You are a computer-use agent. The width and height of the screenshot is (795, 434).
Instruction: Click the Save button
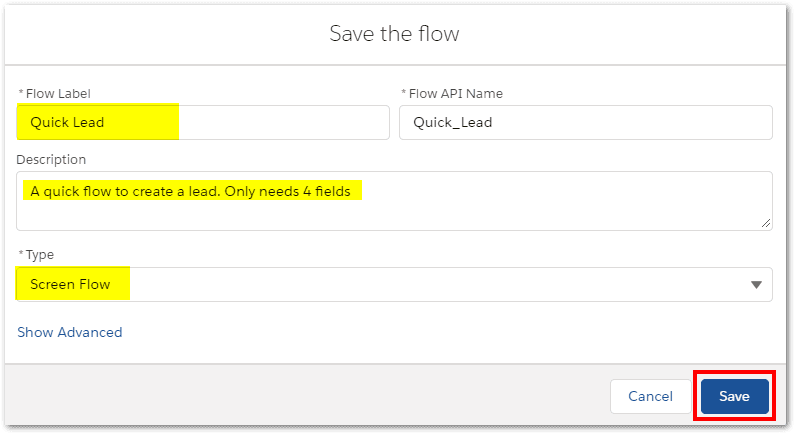(x=734, y=396)
